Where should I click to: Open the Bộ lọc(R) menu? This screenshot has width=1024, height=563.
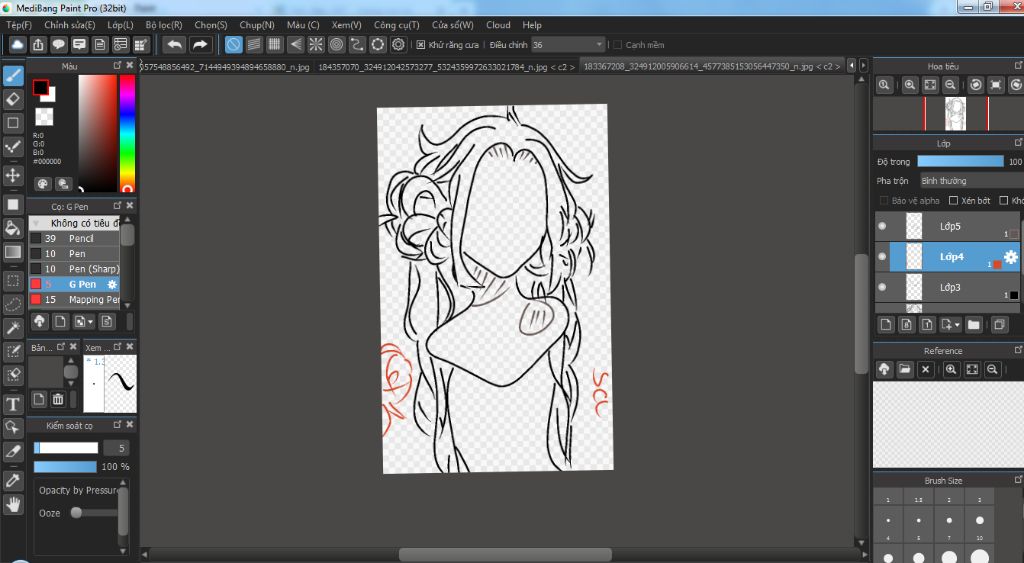[x=163, y=25]
